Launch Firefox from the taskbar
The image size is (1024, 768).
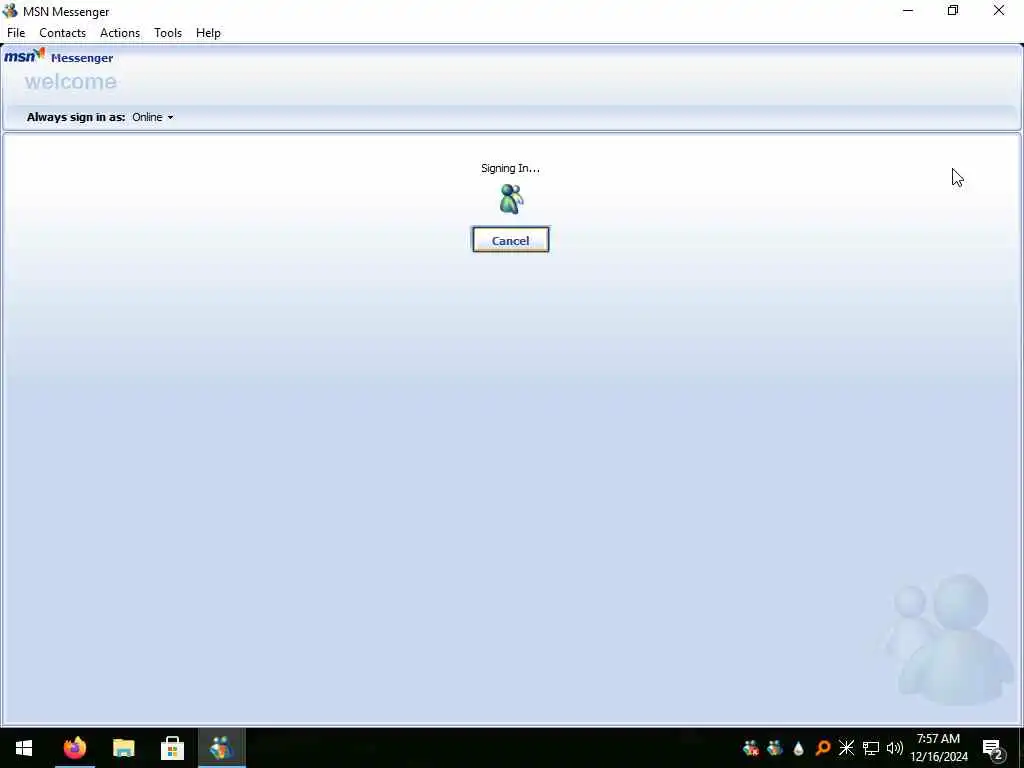74,748
